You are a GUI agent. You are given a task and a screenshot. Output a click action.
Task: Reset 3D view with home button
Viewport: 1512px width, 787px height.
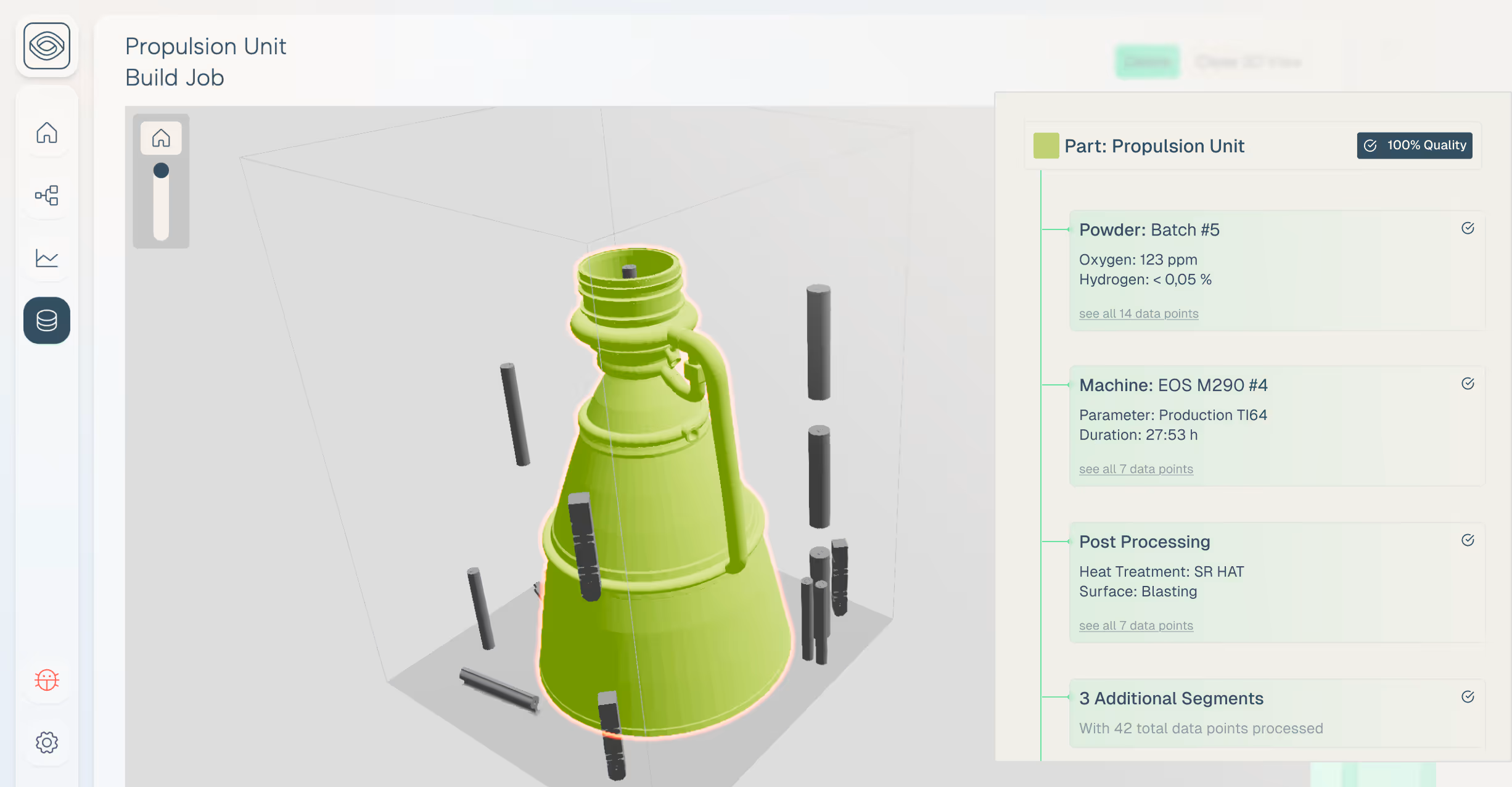(161, 138)
